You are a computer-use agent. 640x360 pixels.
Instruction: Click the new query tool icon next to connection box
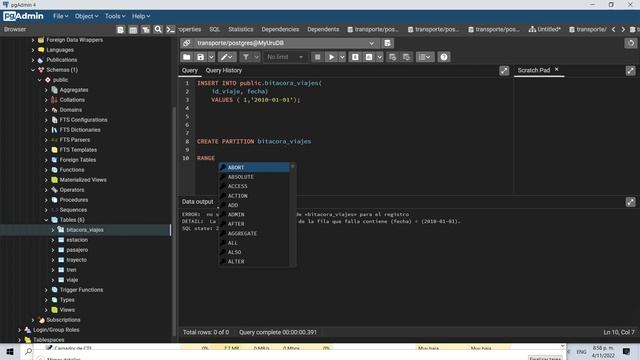387,43
